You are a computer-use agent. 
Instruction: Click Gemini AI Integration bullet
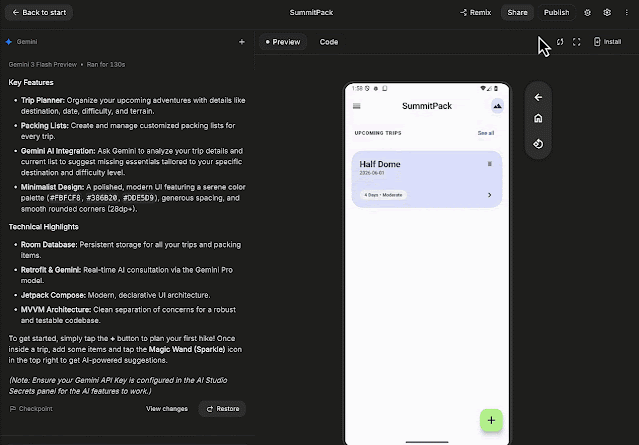[132, 162]
